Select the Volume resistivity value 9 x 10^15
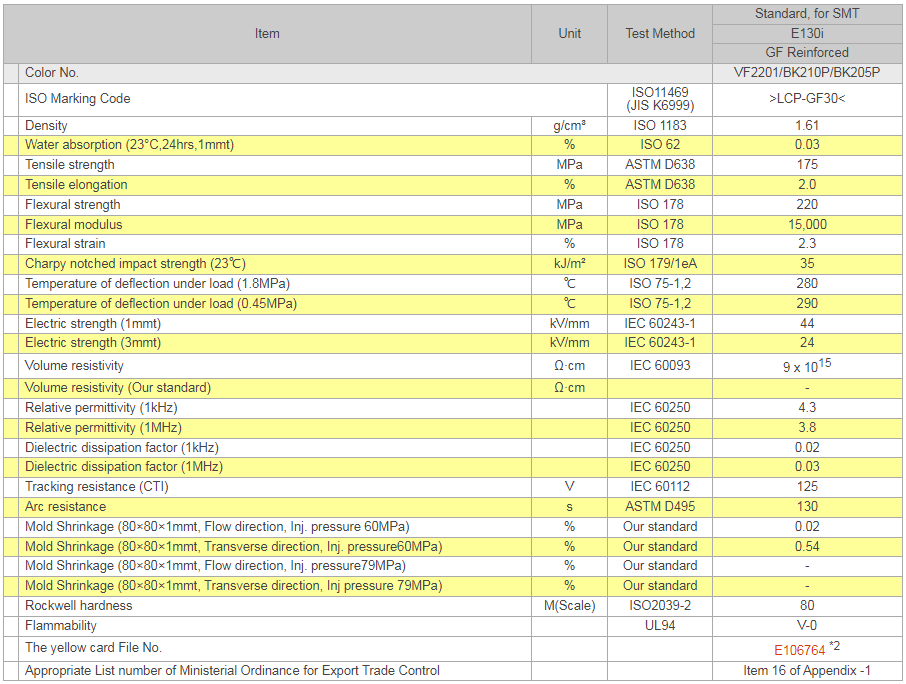The width and height of the screenshot is (906, 684). 807,366
